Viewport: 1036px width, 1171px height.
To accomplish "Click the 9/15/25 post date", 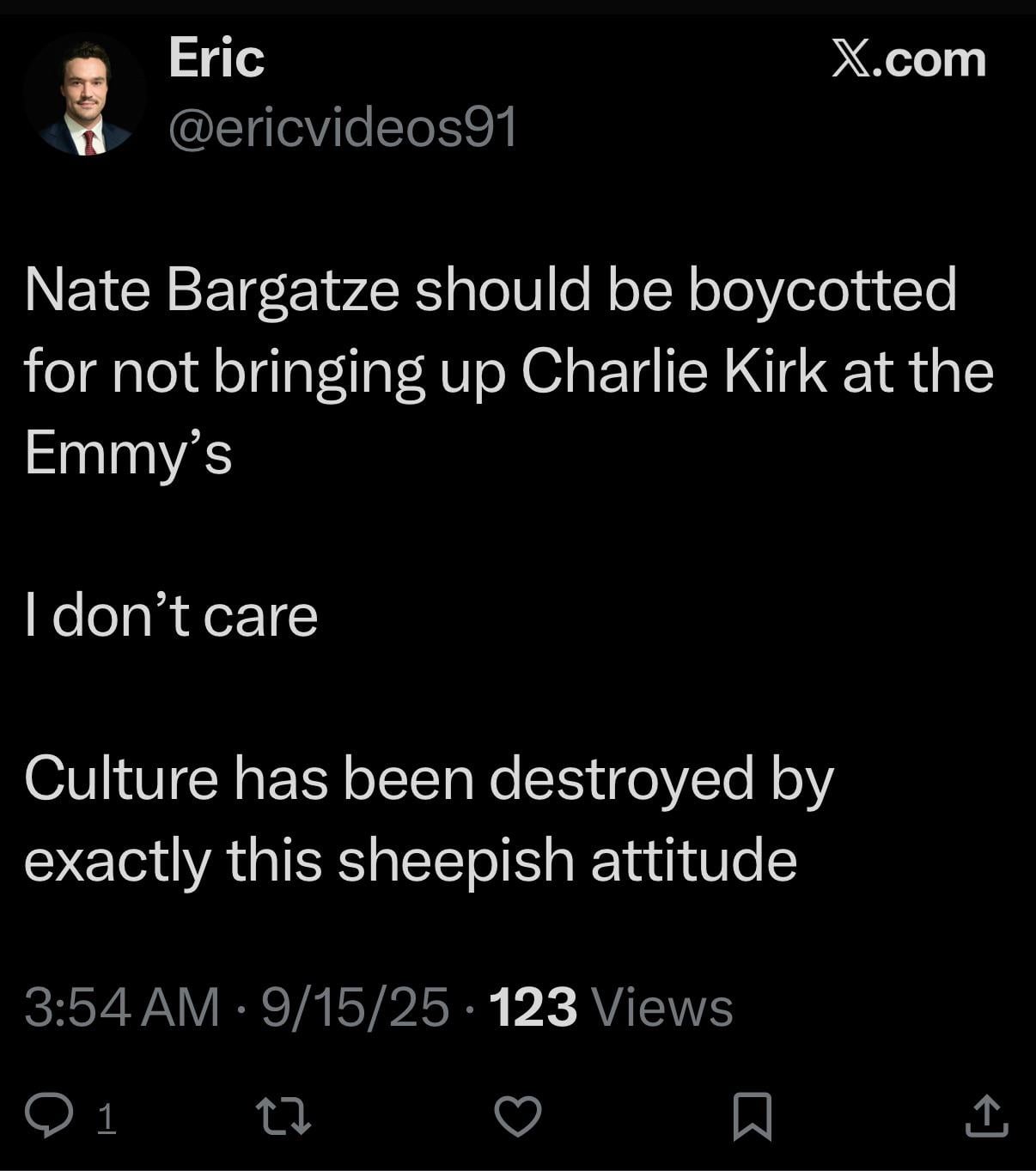I will (x=355, y=1007).
